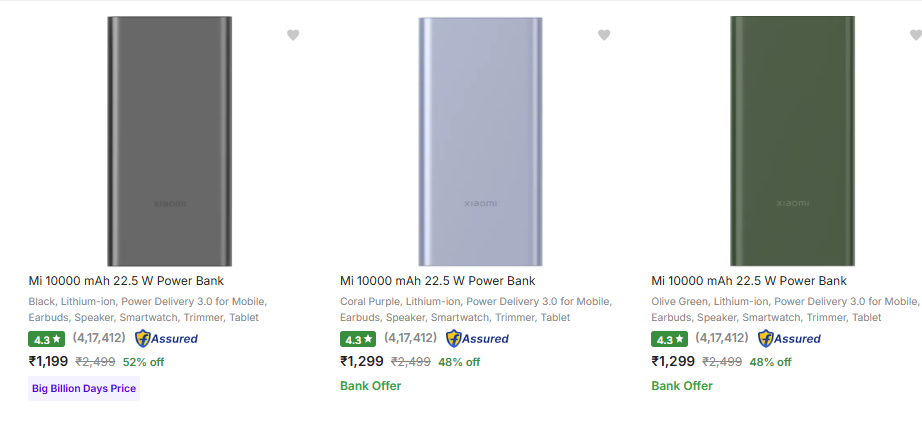Screen dimensions: 922x427
Task: Click 4.3 star rating of Coral Purple item
Action: [358, 339]
